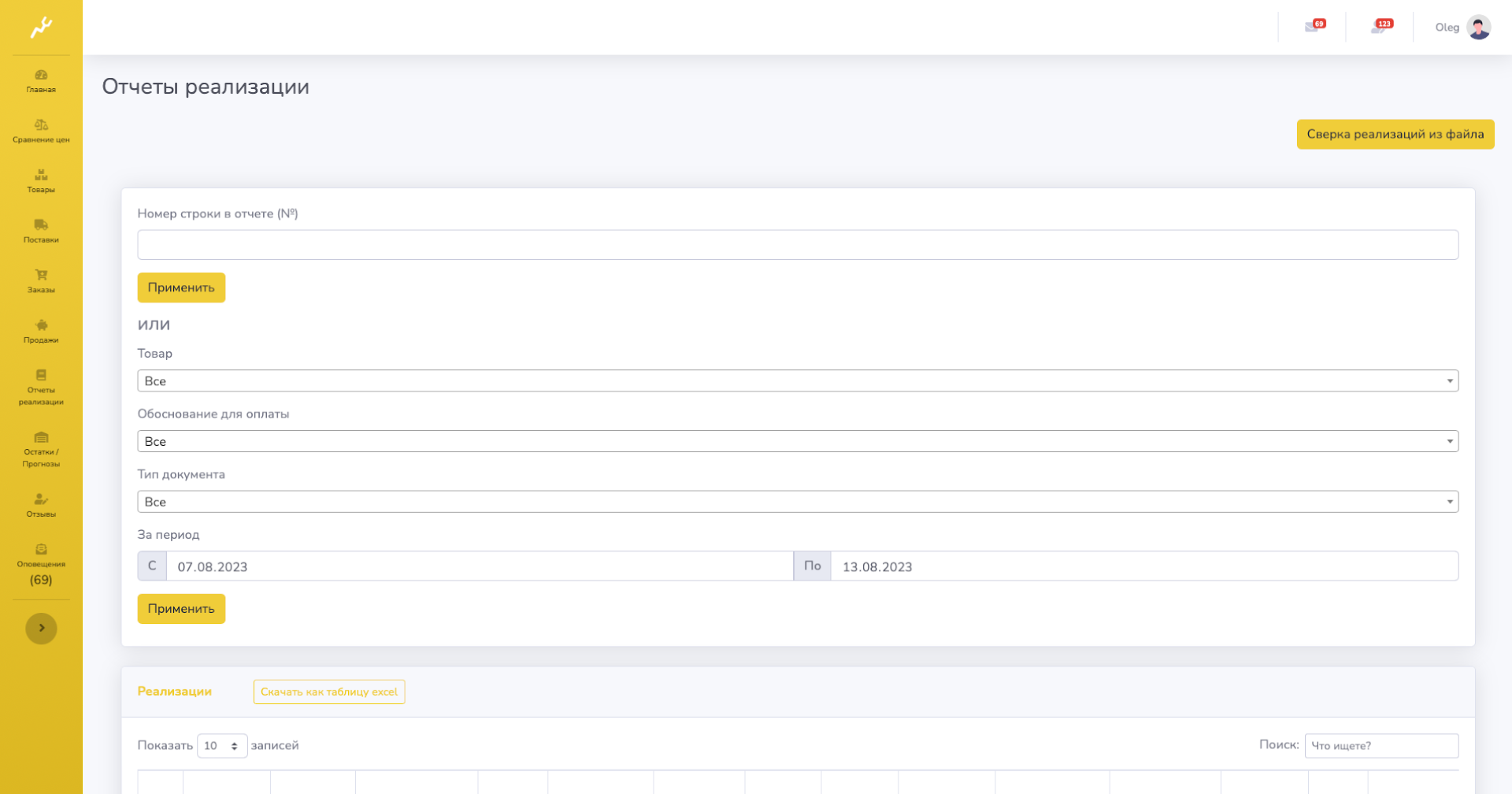
Task: Select the Реализации tab heading
Action: [x=175, y=692]
